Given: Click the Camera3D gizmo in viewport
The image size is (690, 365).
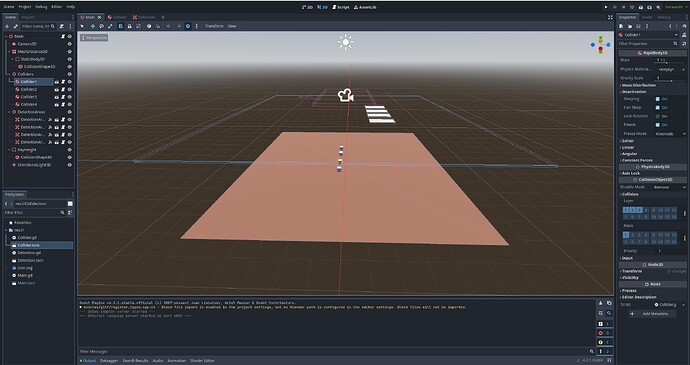Looking at the screenshot, I should click(345, 95).
